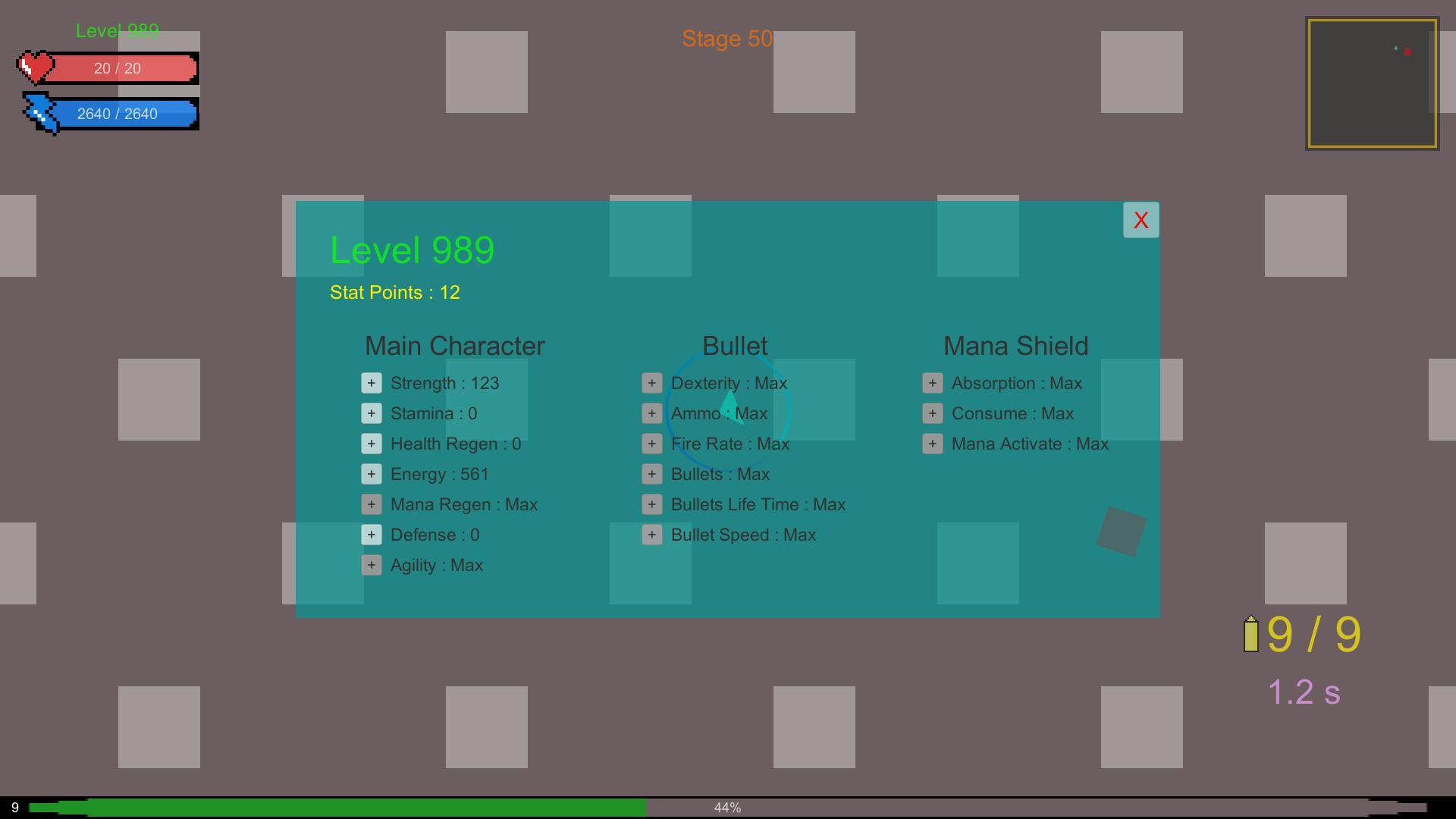Click the 9 / 9 ammo counter
1456x819 pixels.
1314,634
